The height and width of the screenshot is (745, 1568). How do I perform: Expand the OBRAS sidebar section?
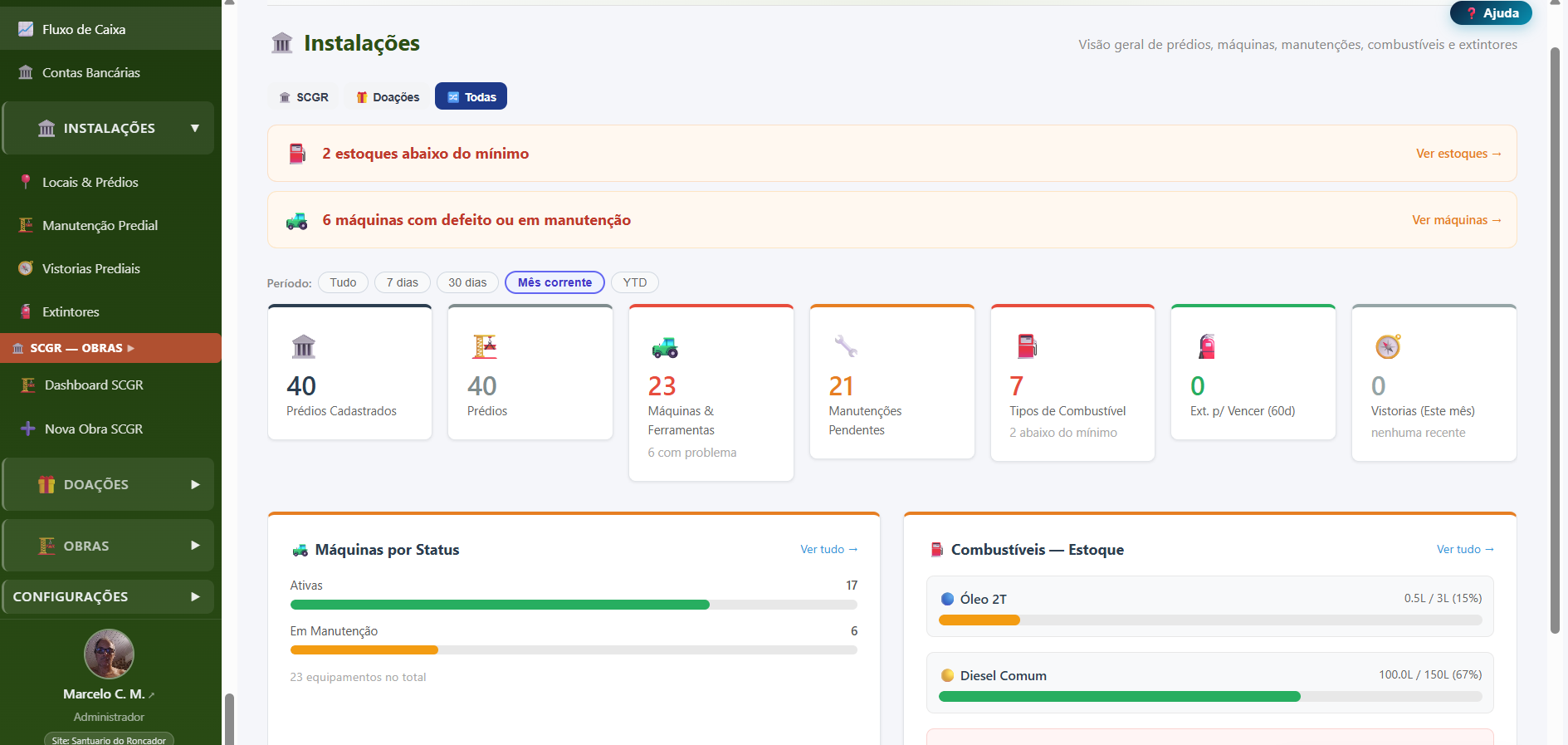(108, 546)
